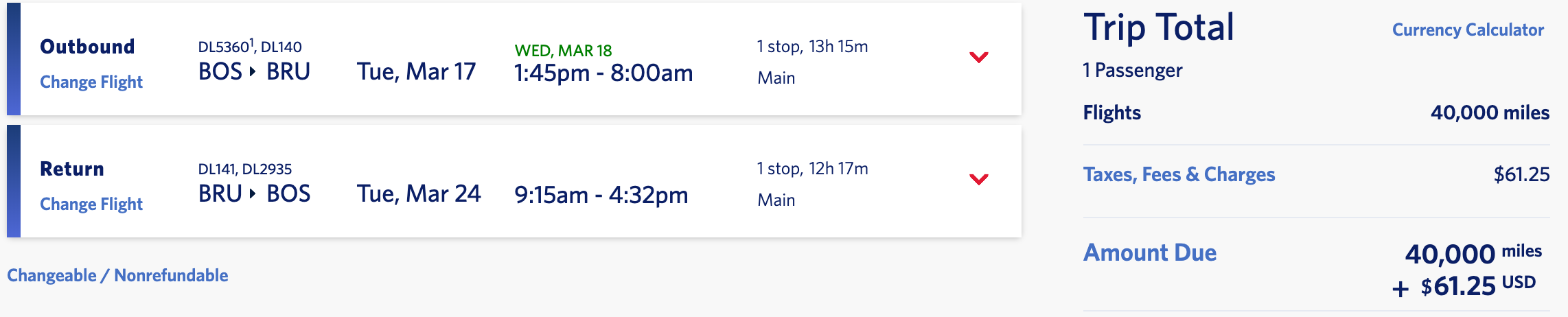Viewport: 1568px width, 317px height.
Task: Click the BOS to BRU route arrow
Action: tap(253, 71)
